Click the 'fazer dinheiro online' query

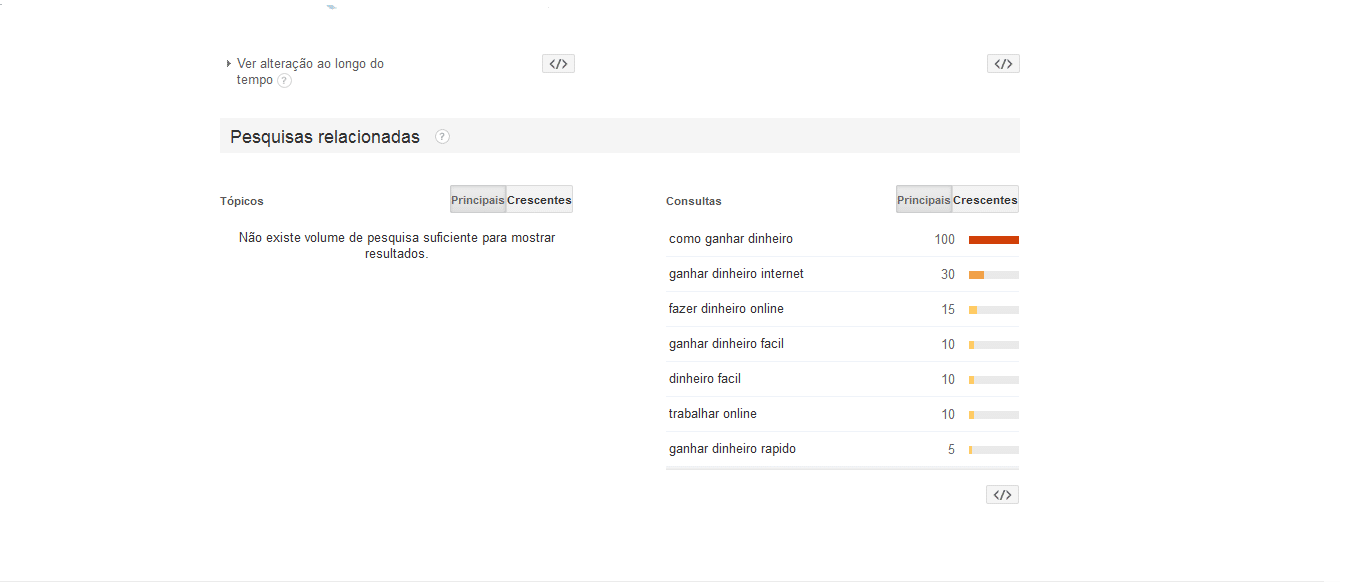click(726, 309)
